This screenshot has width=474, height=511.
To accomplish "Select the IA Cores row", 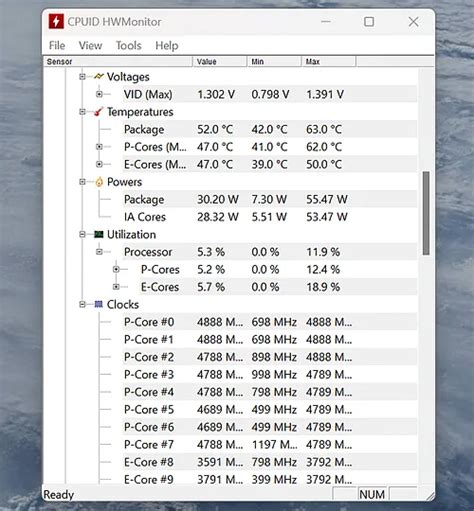I will click(270, 217).
